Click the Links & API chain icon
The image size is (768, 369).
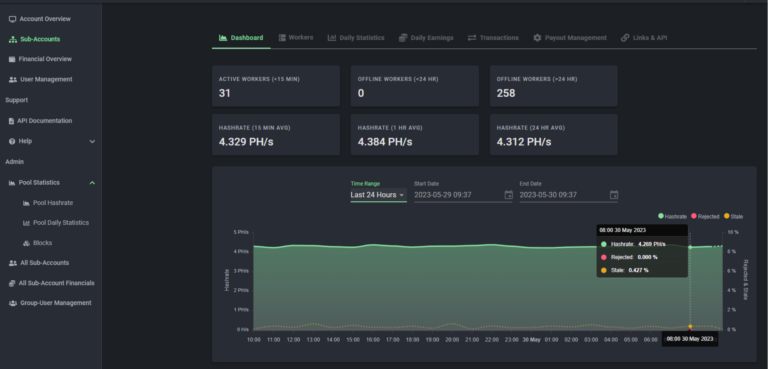pyautogui.click(x=625, y=38)
